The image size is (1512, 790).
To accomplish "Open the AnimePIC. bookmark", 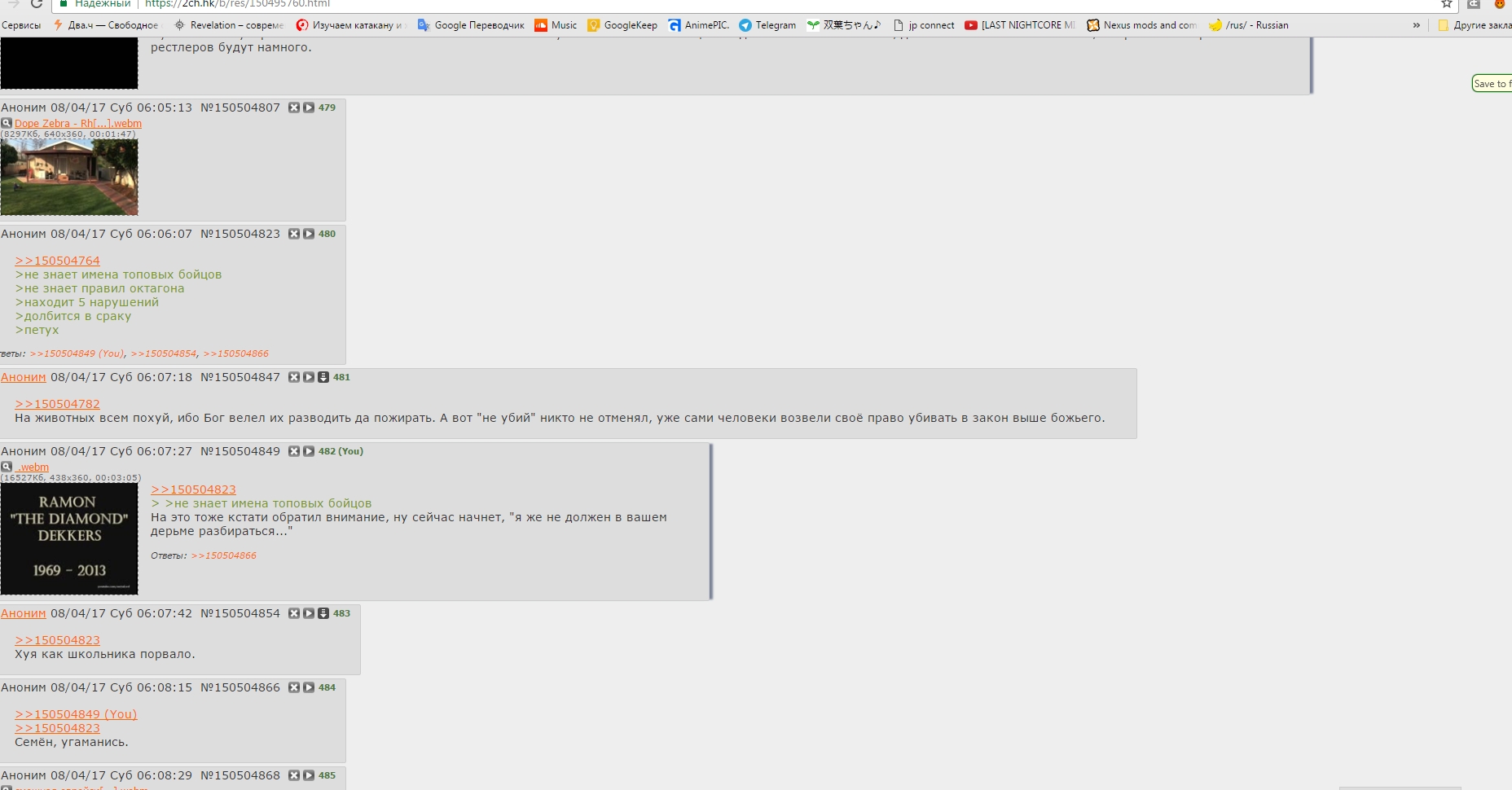I will pyautogui.click(x=699, y=25).
